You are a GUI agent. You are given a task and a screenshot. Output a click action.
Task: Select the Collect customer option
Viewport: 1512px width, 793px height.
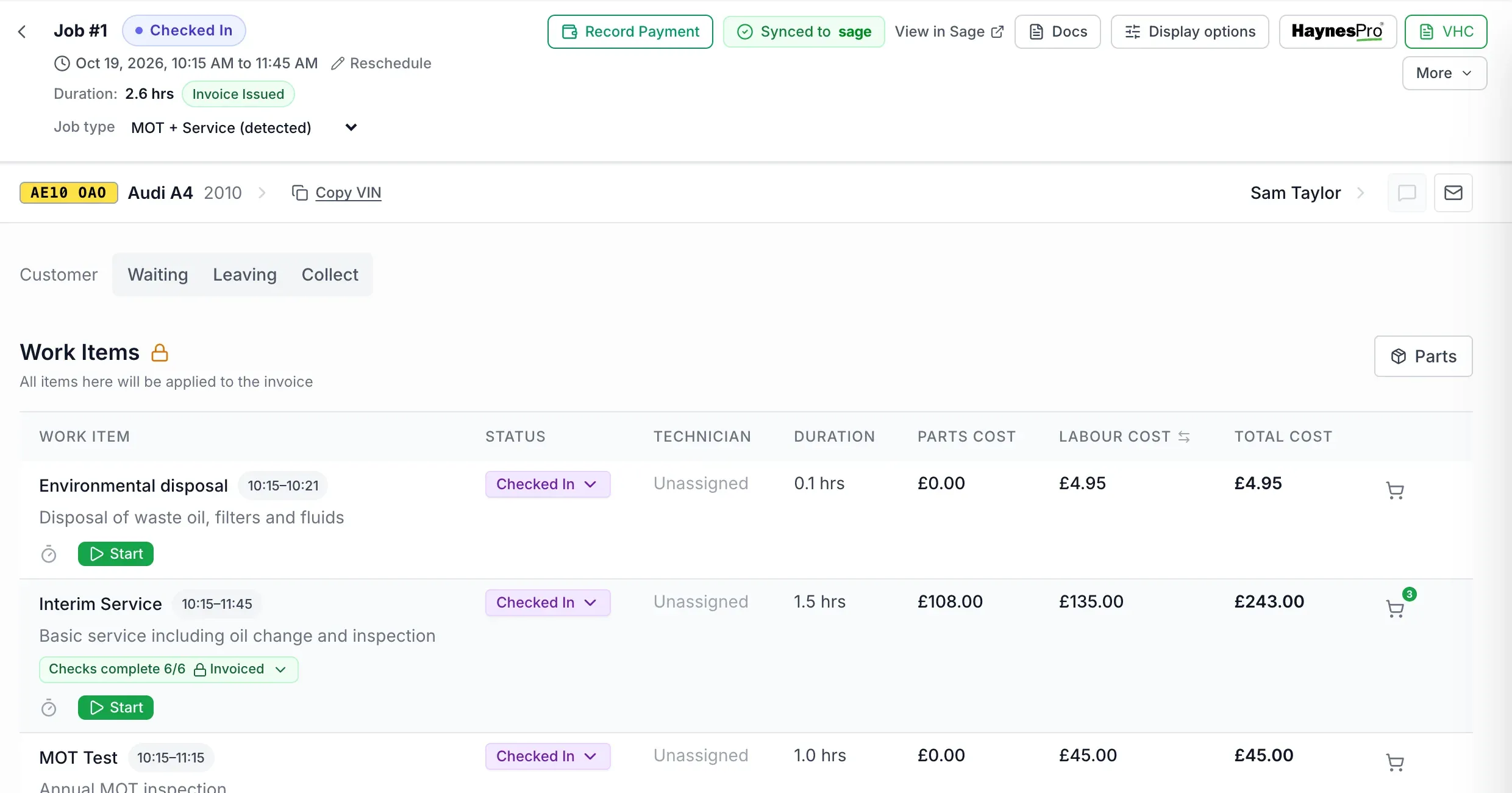[x=330, y=274]
